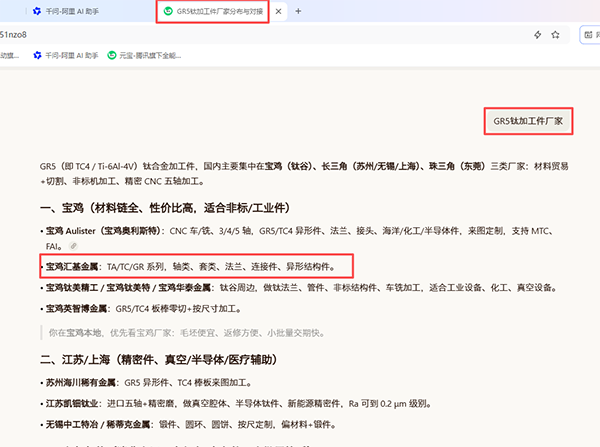600x447 pixels.
Task: Close the GR5钛加工件厂家分布 tab
Action: click(x=279, y=11)
